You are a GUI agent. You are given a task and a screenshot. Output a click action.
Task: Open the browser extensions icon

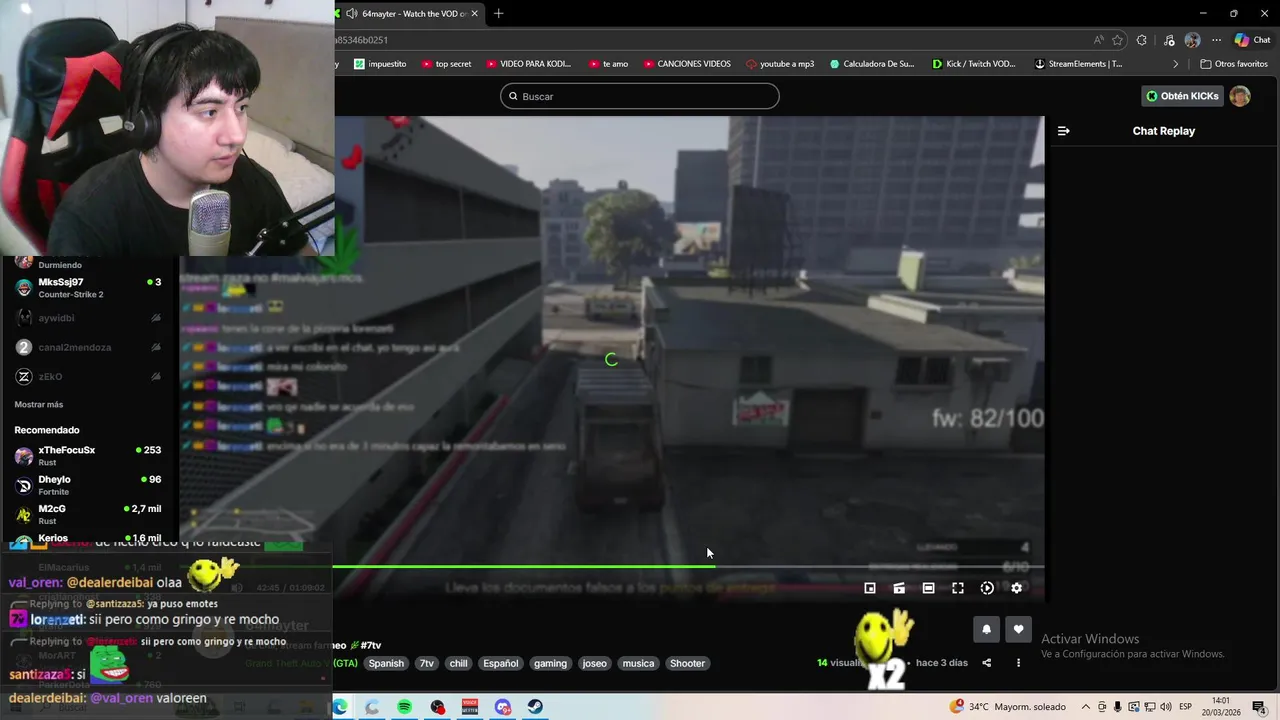1142,40
